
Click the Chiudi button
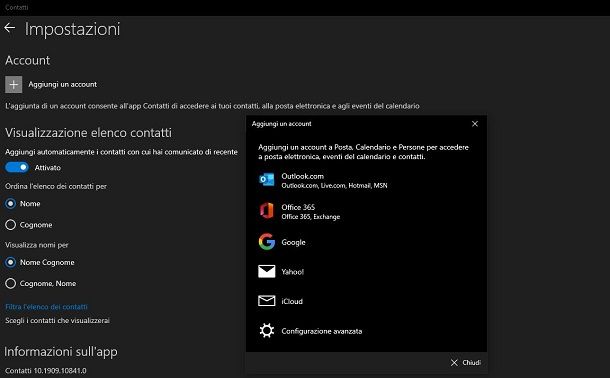(466, 362)
